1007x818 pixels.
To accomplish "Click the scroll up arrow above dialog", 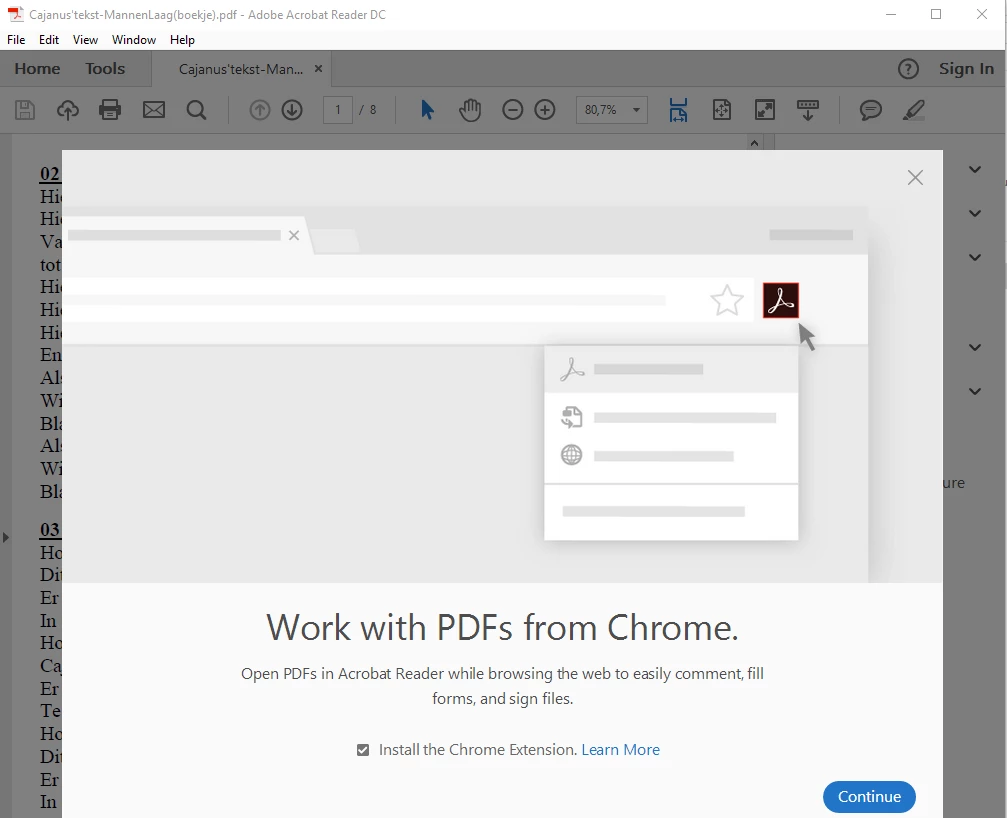I will tap(755, 143).
